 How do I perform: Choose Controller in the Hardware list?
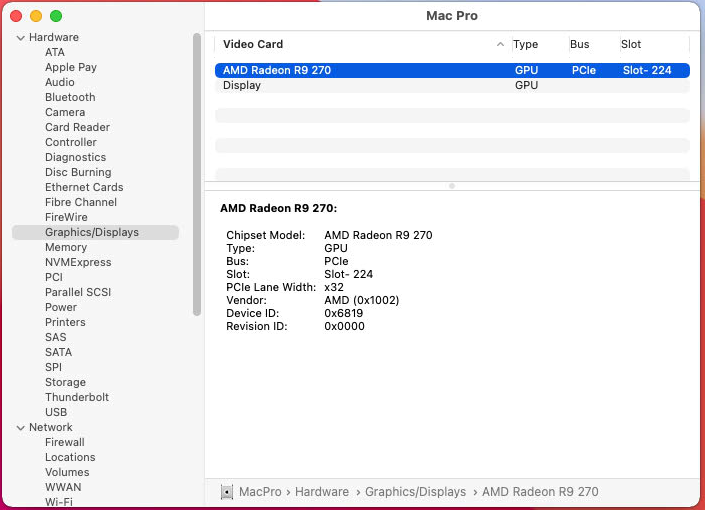[x=71, y=142]
